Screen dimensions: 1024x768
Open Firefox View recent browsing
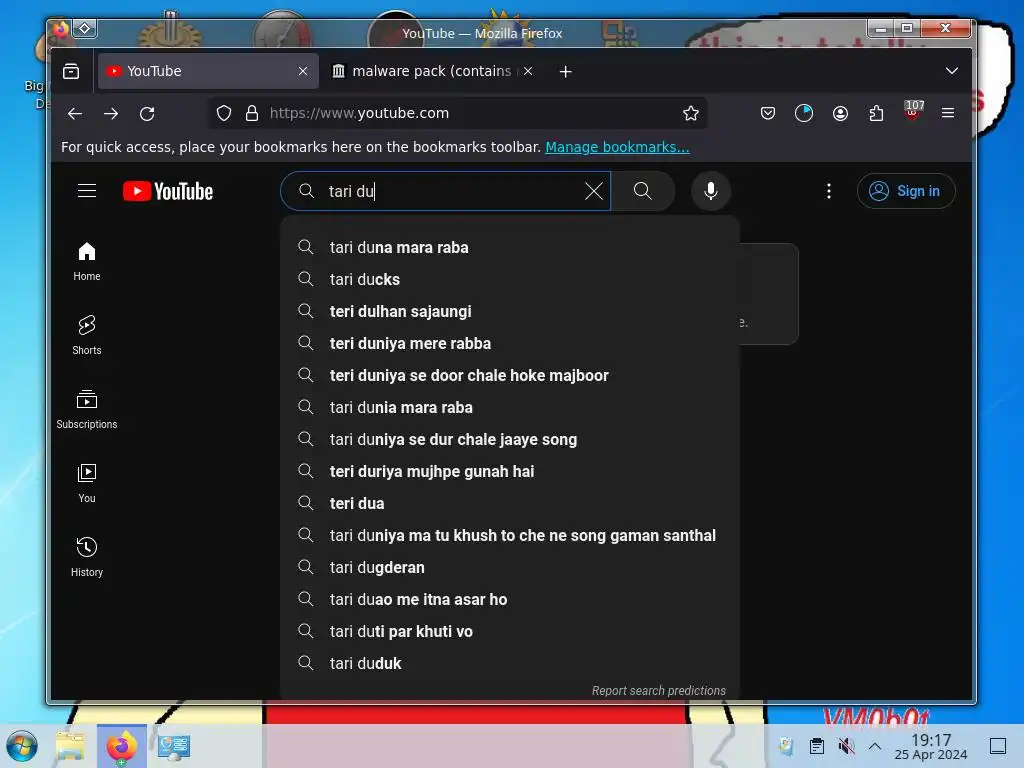pos(71,71)
